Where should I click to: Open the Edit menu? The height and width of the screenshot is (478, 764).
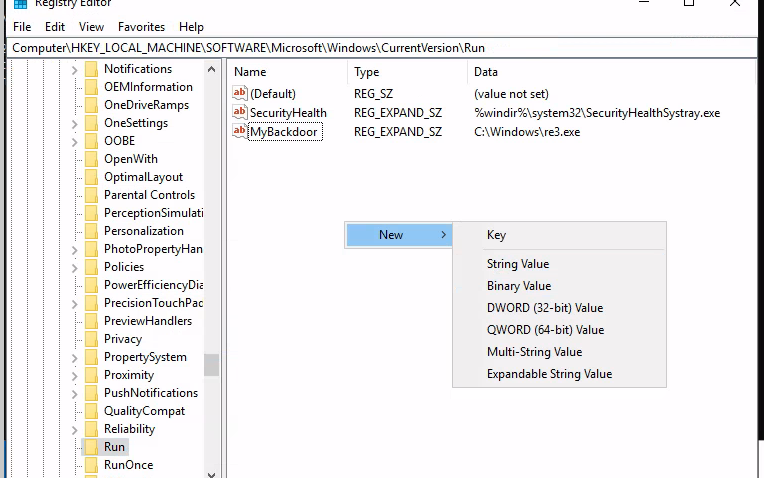(x=55, y=27)
